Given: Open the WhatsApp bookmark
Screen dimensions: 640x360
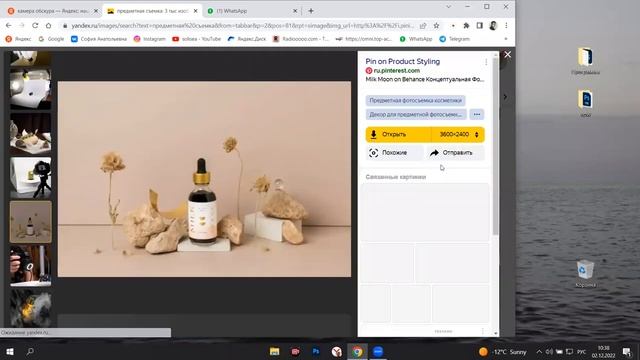Looking at the screenshot, I should [416, 39].
